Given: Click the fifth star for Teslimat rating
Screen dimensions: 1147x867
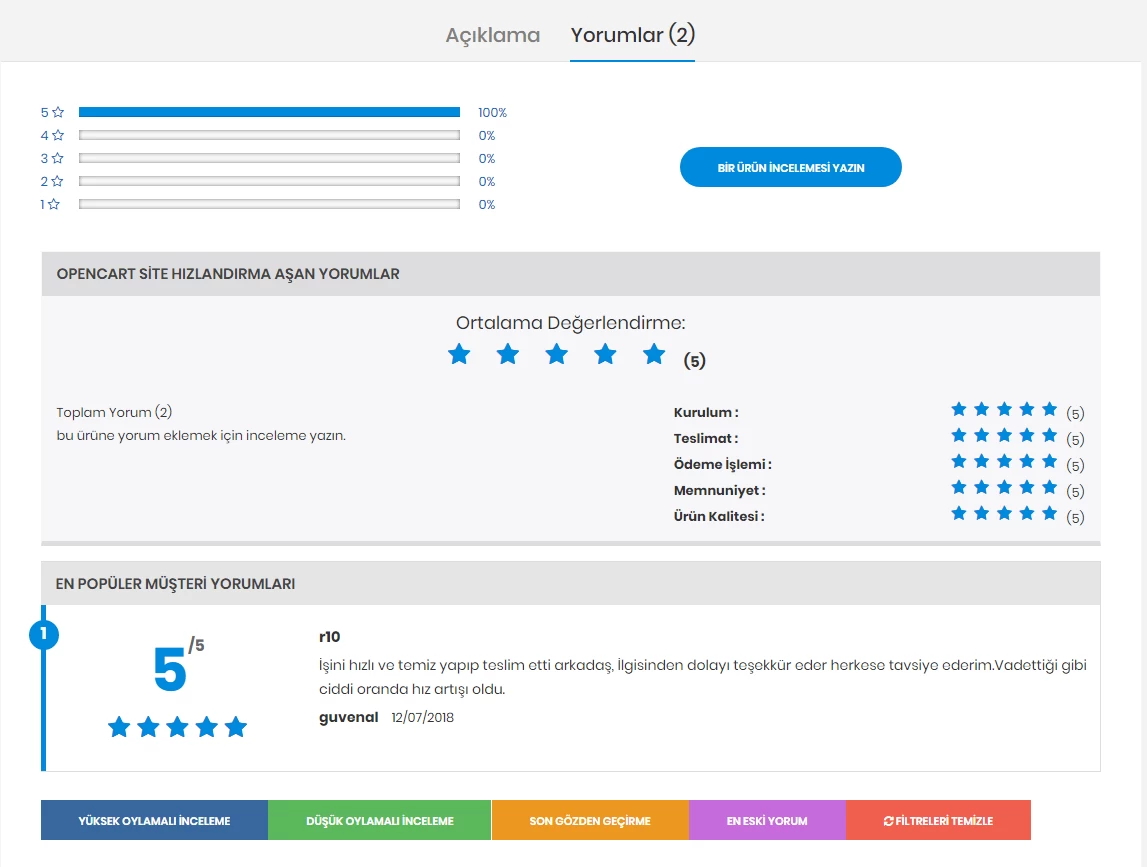Looking at the screenshot, I should 1048,434.
